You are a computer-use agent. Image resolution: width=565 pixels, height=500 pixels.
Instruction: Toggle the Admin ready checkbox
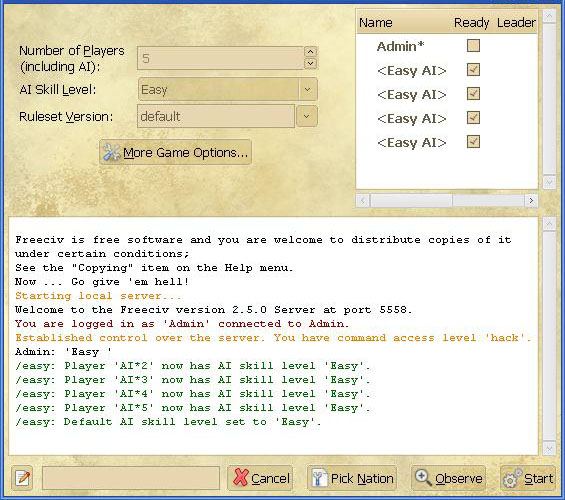point(473,46)
